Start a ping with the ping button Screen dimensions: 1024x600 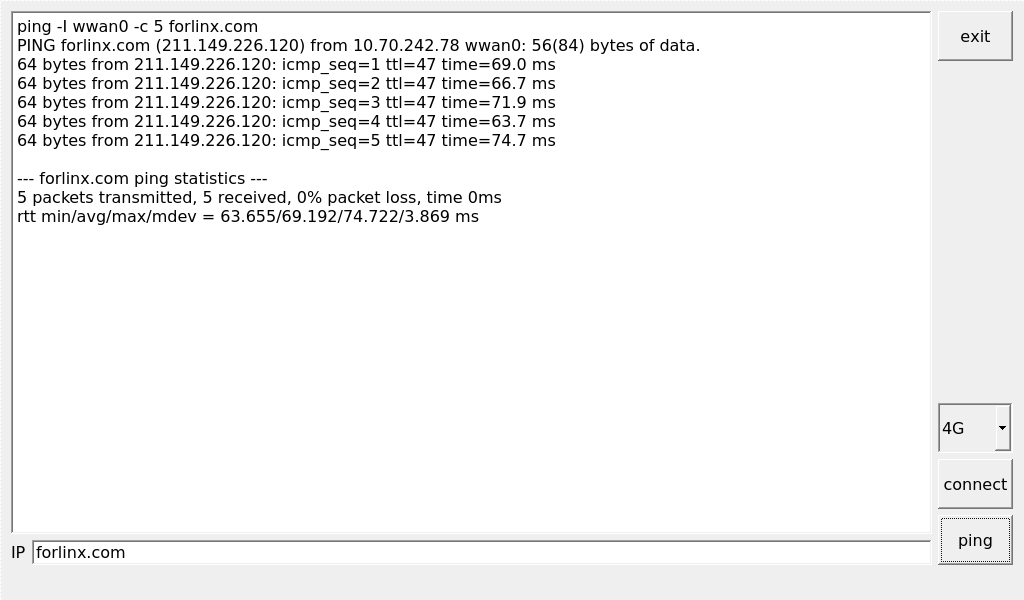975,541
